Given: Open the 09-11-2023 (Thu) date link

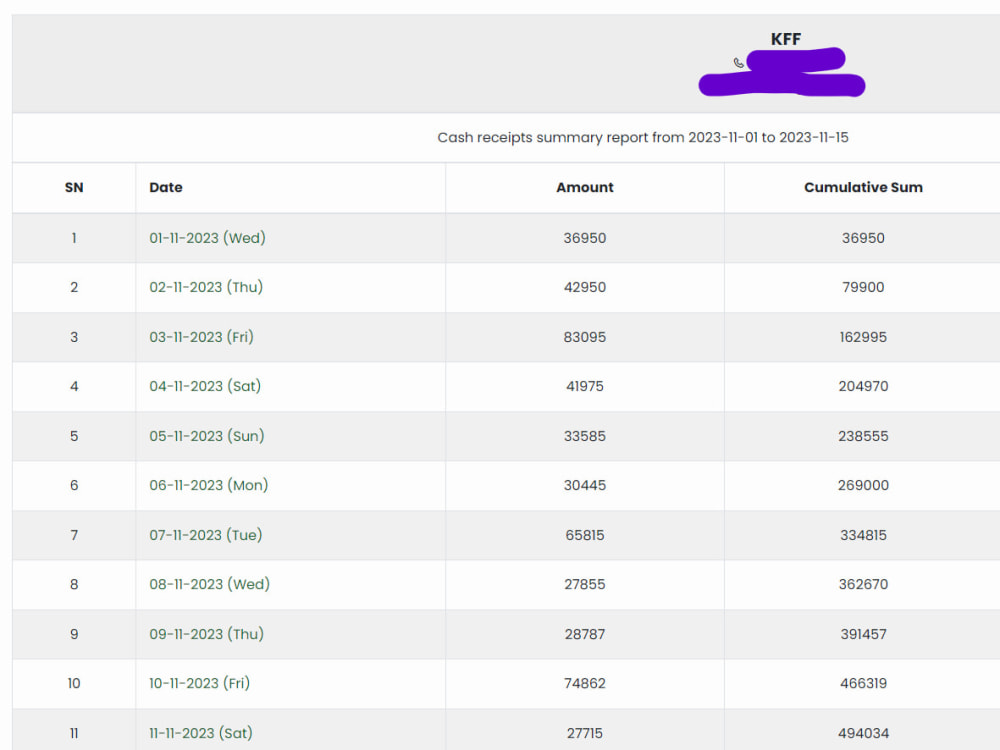Looking at the screenshot, I should (207, 634).
